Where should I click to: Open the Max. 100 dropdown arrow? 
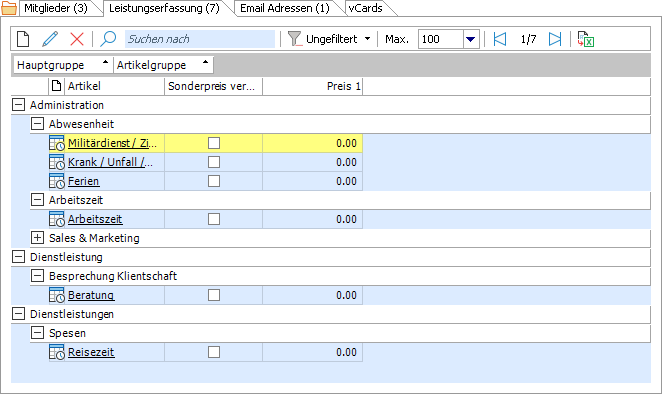pyautogui.click(x=471, y=39)
